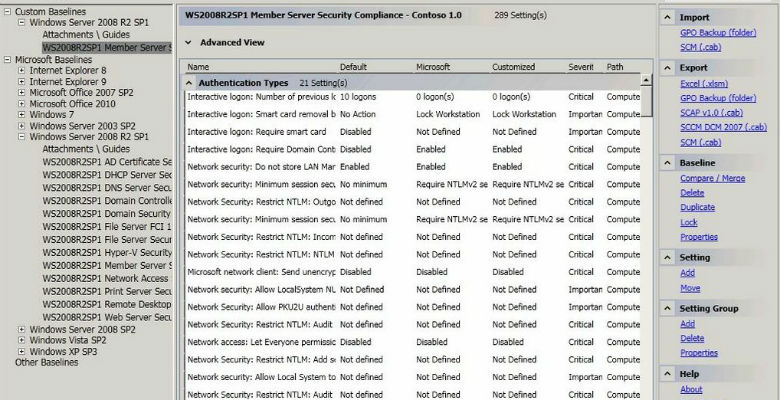Screen dimensions: 780x400
Task: Collapse the Setting actions section
Action: click(668, 257)
